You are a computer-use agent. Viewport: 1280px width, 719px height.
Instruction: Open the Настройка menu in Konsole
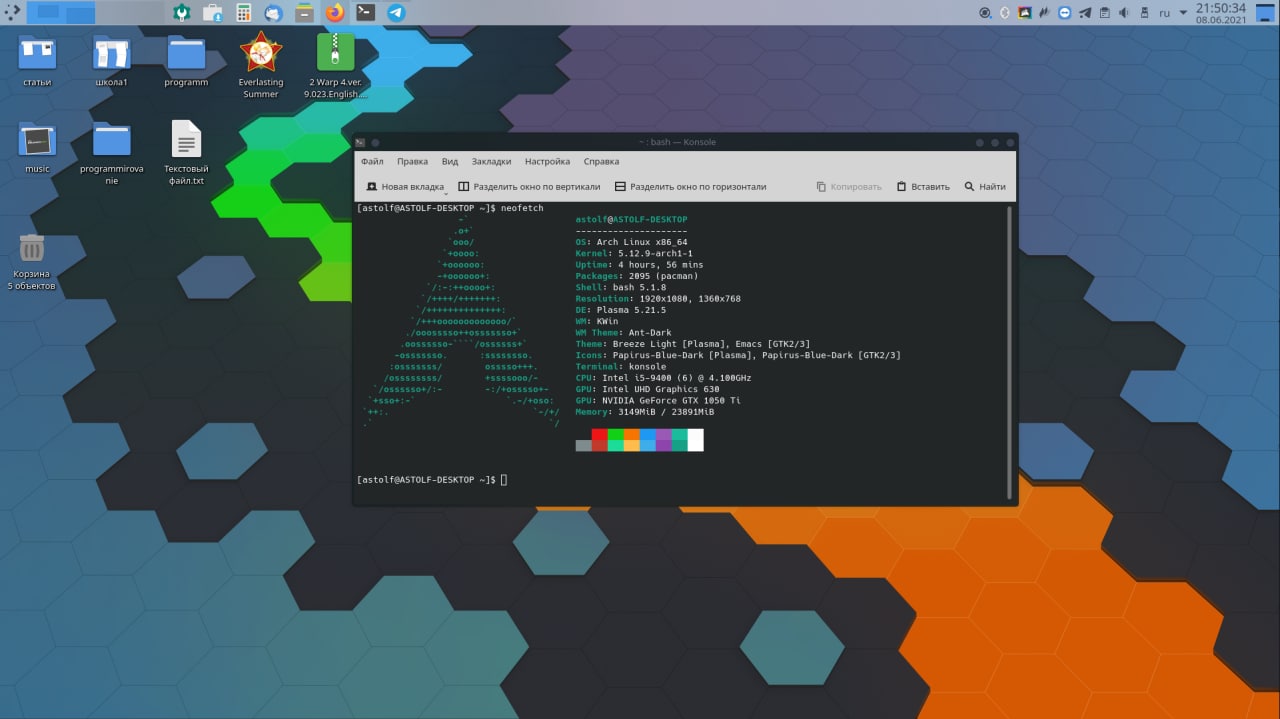click(x=547, y=161)
